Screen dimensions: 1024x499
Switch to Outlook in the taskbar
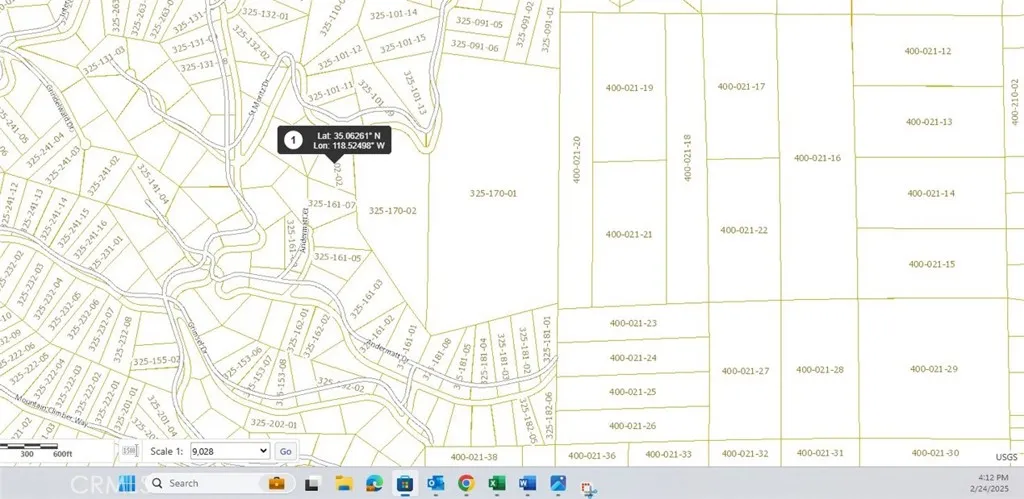point(435,483)
